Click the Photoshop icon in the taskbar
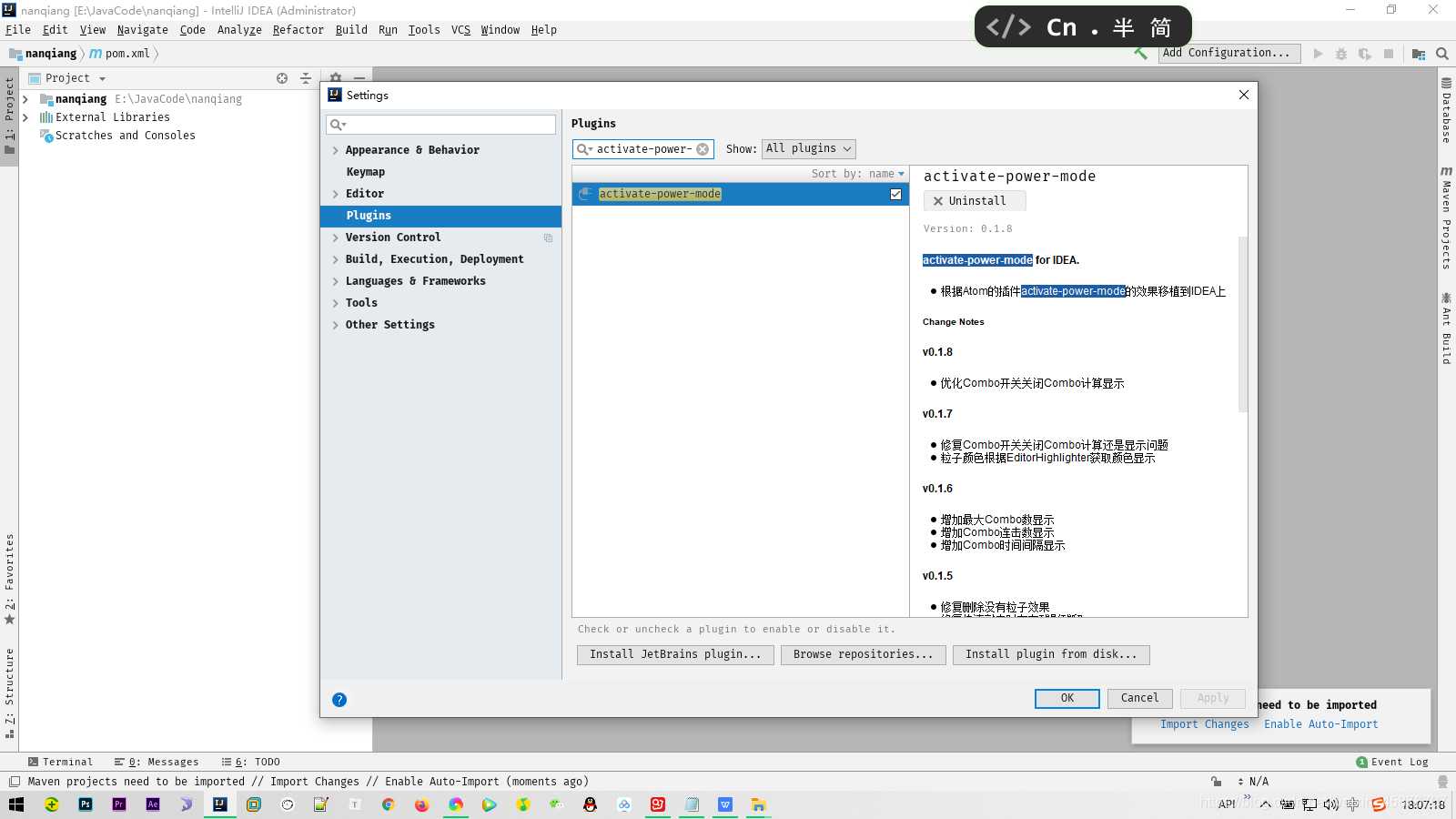This screenshot has height=819, width=1456. click(86, 804)
